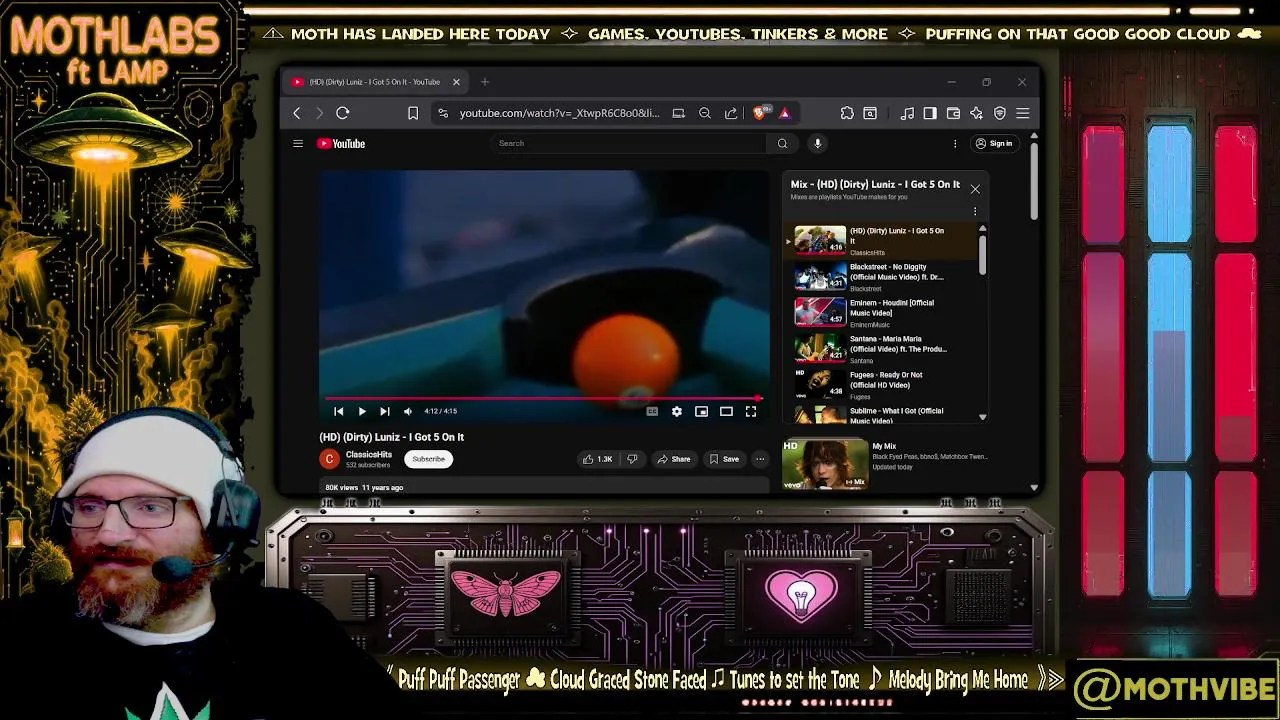Open more actions ellipsis beside Save
Viewport: 1280px width, 720px height.
tap(760, 459)
